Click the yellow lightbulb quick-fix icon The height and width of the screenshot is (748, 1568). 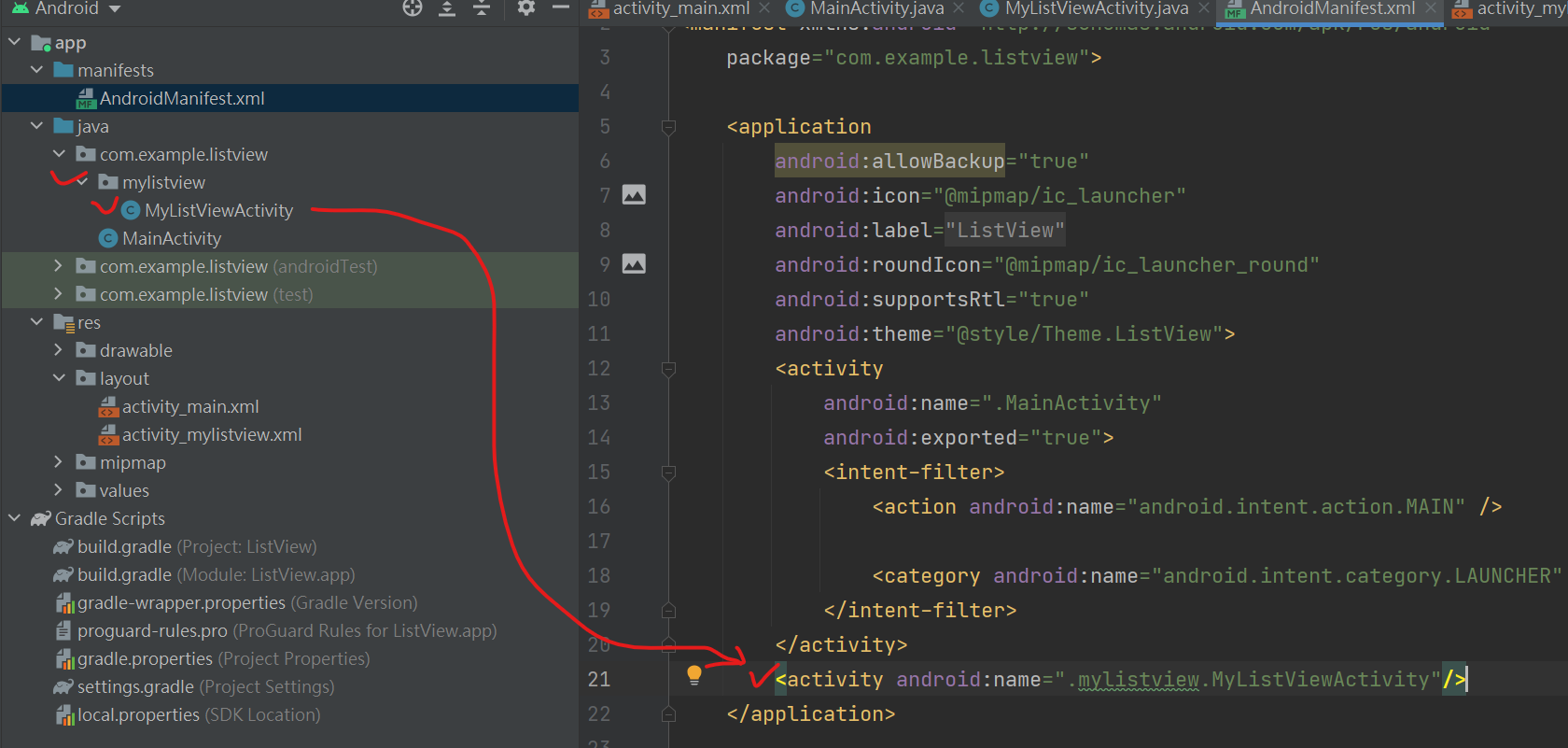click(x=694, y=675)
